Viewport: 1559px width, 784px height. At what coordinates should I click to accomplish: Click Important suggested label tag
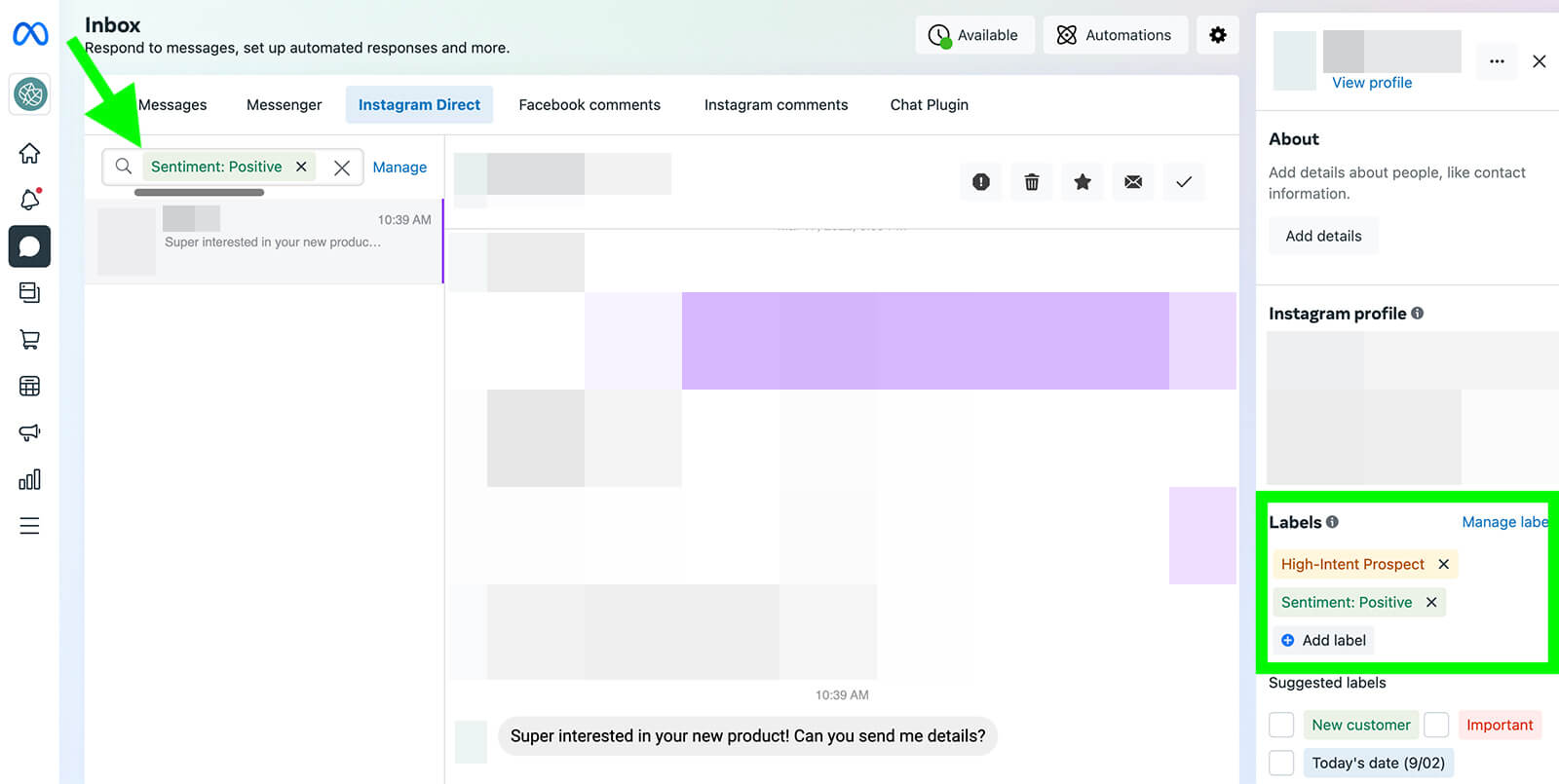(x=1500, y=725)
